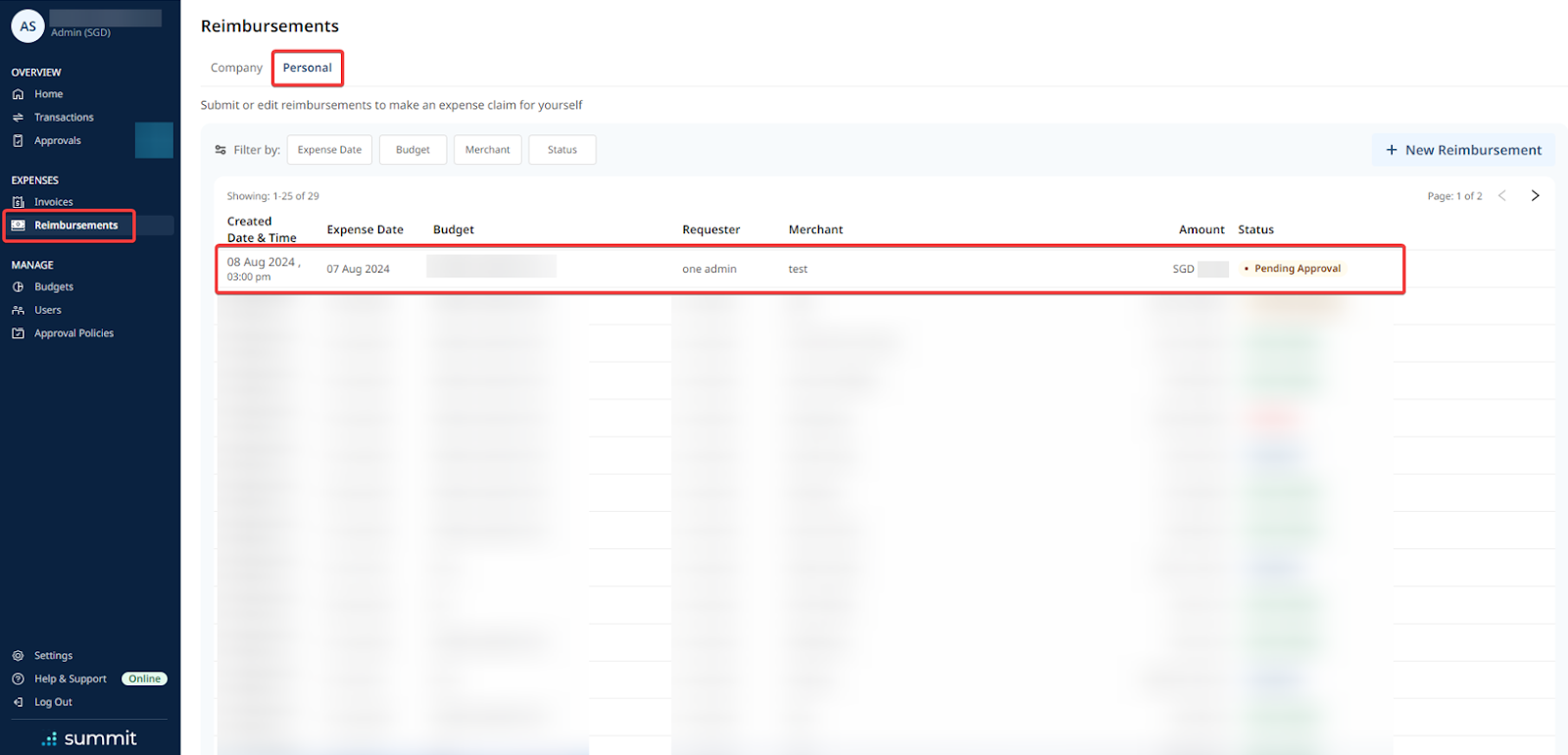Click the Log Out icon
Viewport: 1568px width, 755px height.
click(18, 702)
